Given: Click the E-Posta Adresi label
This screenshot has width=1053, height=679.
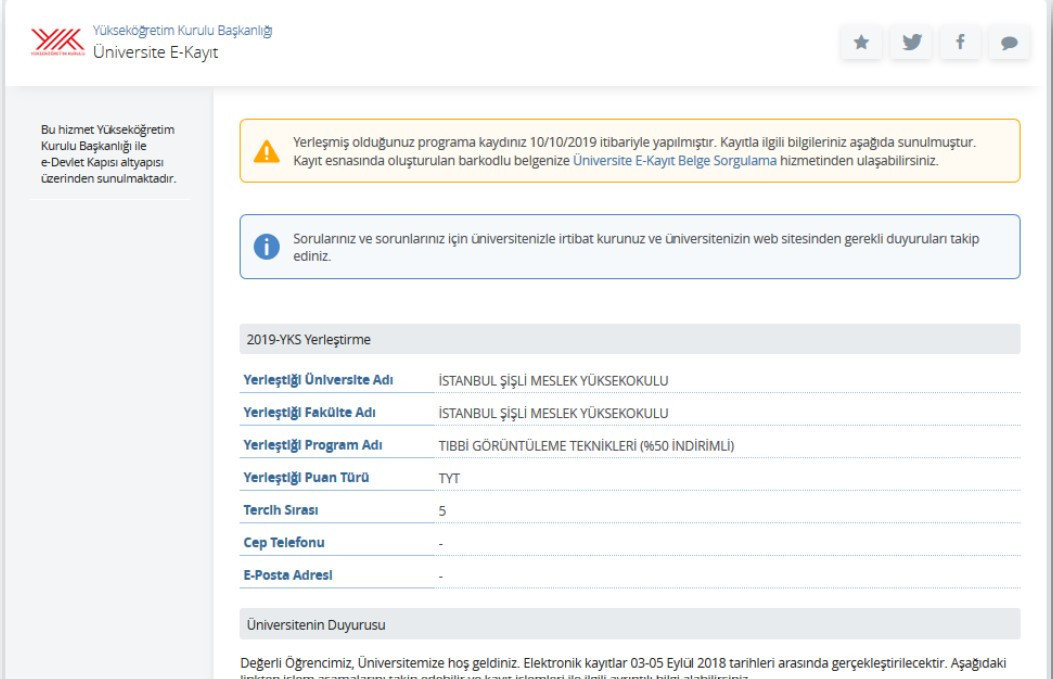Looking at the screenshot, I should click(287, 575).
